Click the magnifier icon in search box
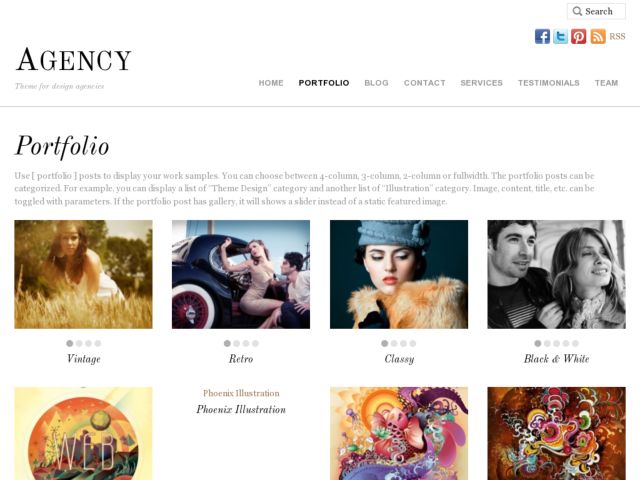640x480 pixels. pyautogui.click(x=577, y=11)
